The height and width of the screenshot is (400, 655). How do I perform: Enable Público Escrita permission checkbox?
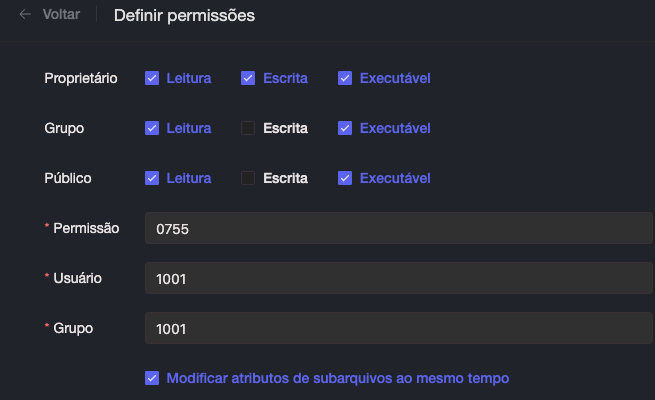point(248,178)
